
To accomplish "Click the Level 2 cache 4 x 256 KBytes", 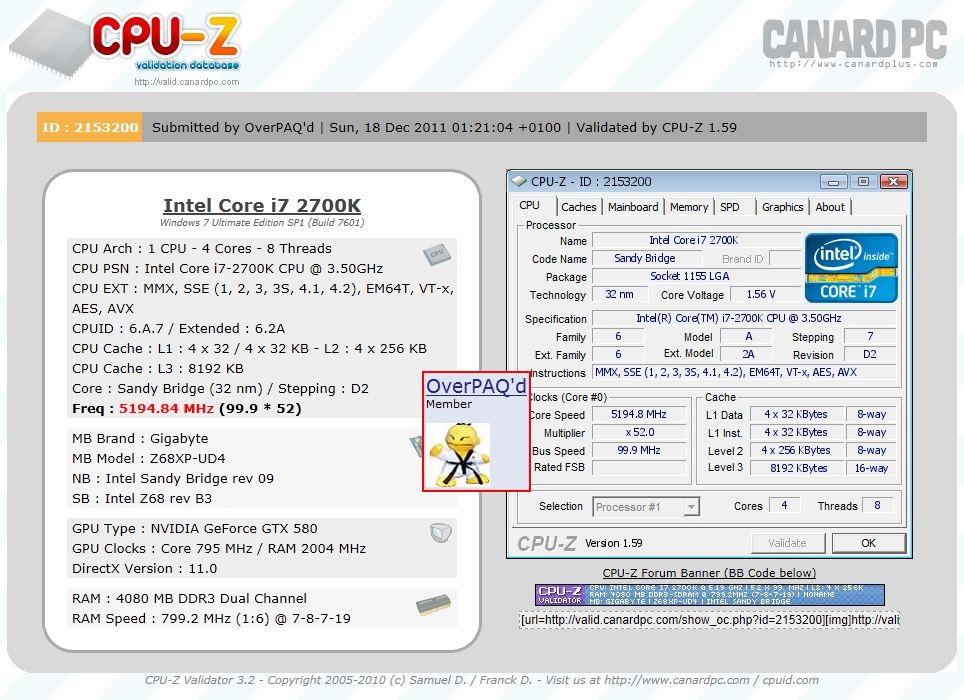I will (x=799, y=450).
